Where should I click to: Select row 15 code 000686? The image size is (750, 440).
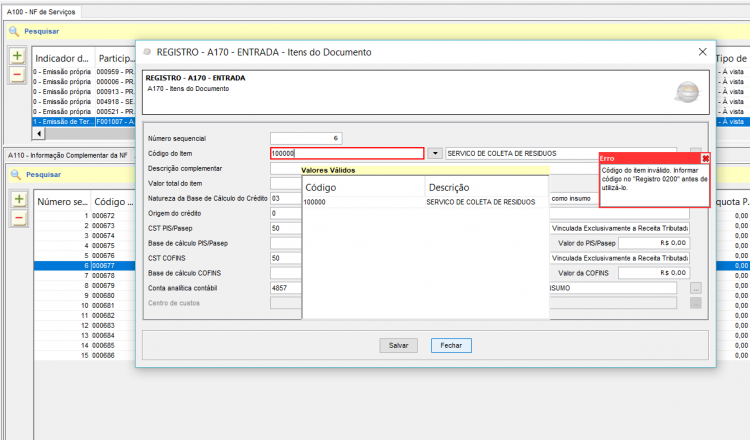tap(85, 356)
